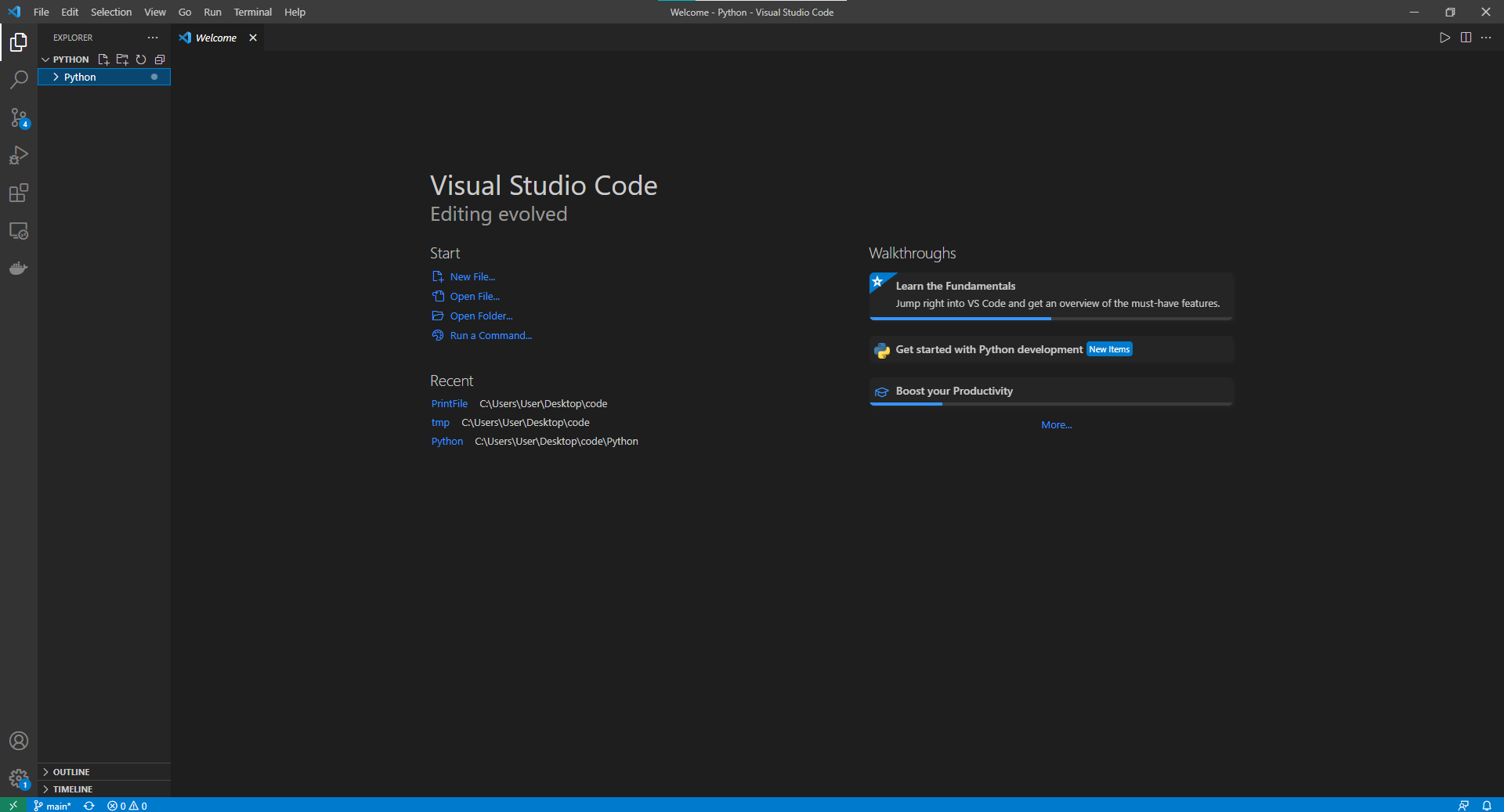Open the notifications bell
Viewport: 1504px width, 812px height.
click(x=1487, y=806)
